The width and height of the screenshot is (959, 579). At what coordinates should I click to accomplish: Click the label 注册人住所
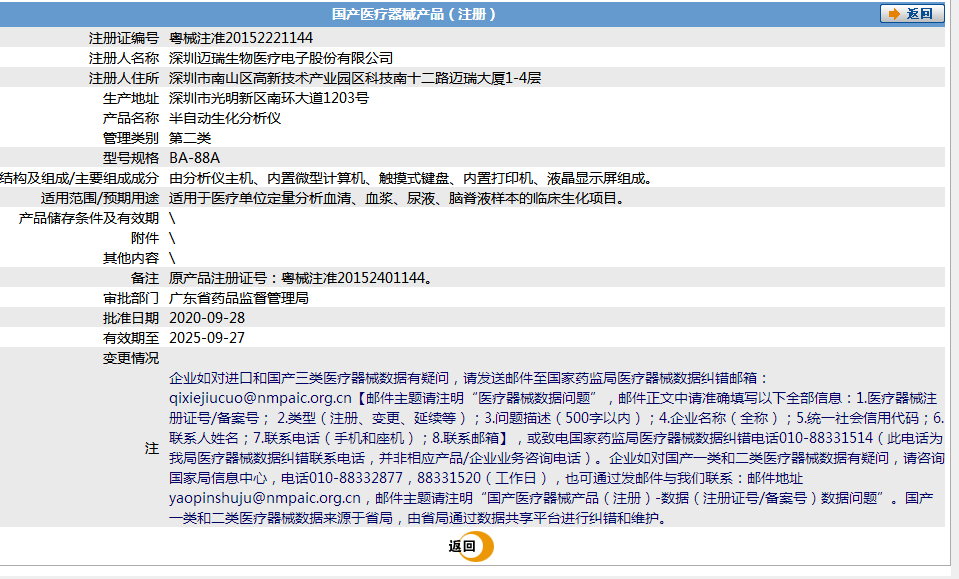pos(124,78)
